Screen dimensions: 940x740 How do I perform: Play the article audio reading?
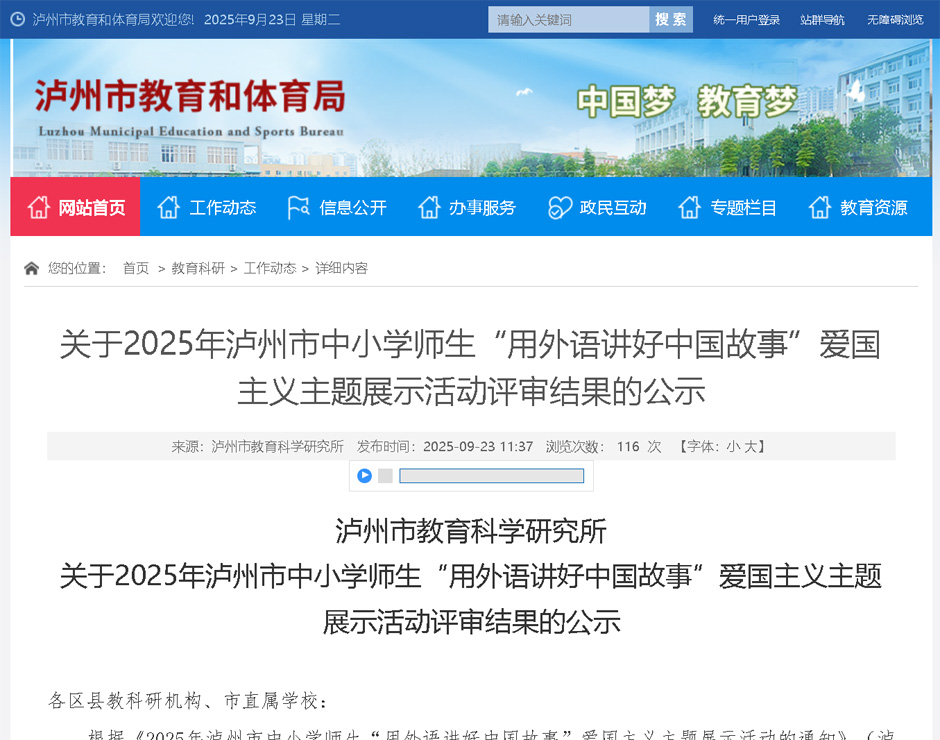pos(365,476)
